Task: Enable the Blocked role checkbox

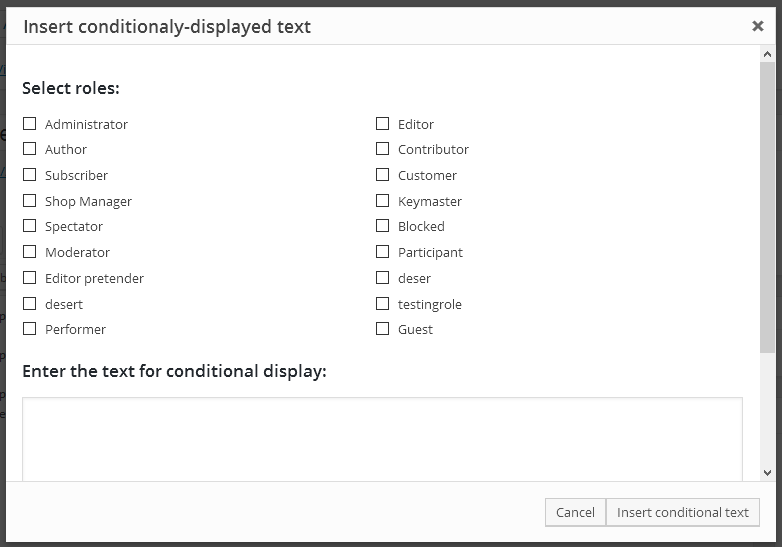Action: (x=383, y=226)
